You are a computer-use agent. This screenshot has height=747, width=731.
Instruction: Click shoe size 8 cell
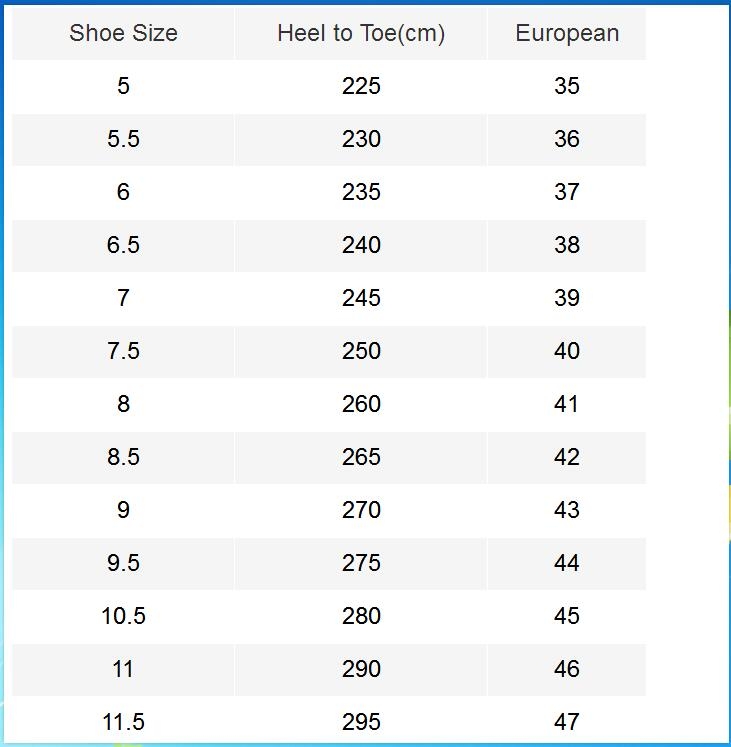tap(123, 404)
